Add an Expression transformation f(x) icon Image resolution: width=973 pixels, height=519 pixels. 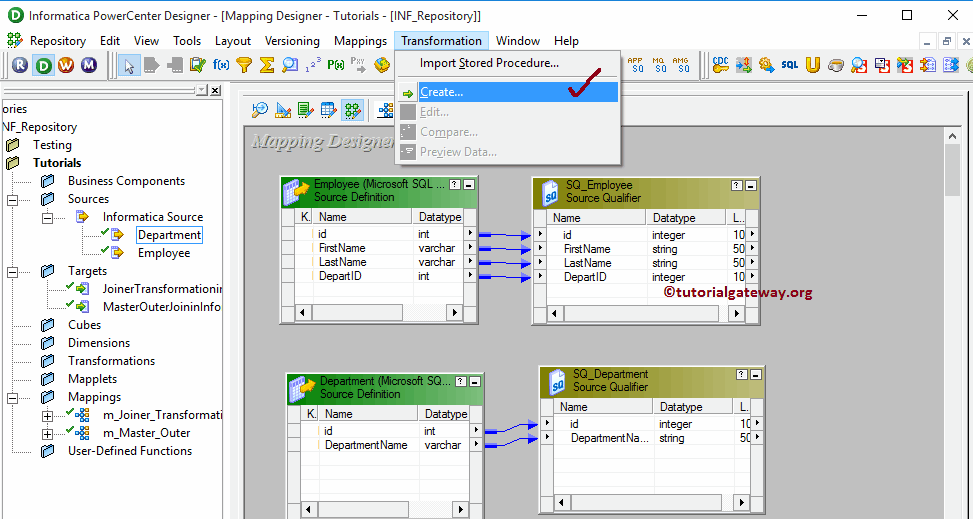(x=221, y=65)
